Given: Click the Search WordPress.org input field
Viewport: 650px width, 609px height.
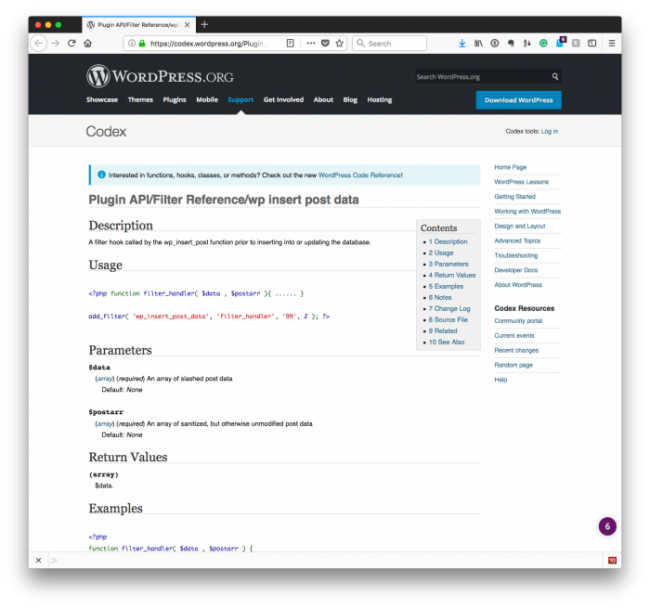Looking at the screenshot, I should pos(480,77).
